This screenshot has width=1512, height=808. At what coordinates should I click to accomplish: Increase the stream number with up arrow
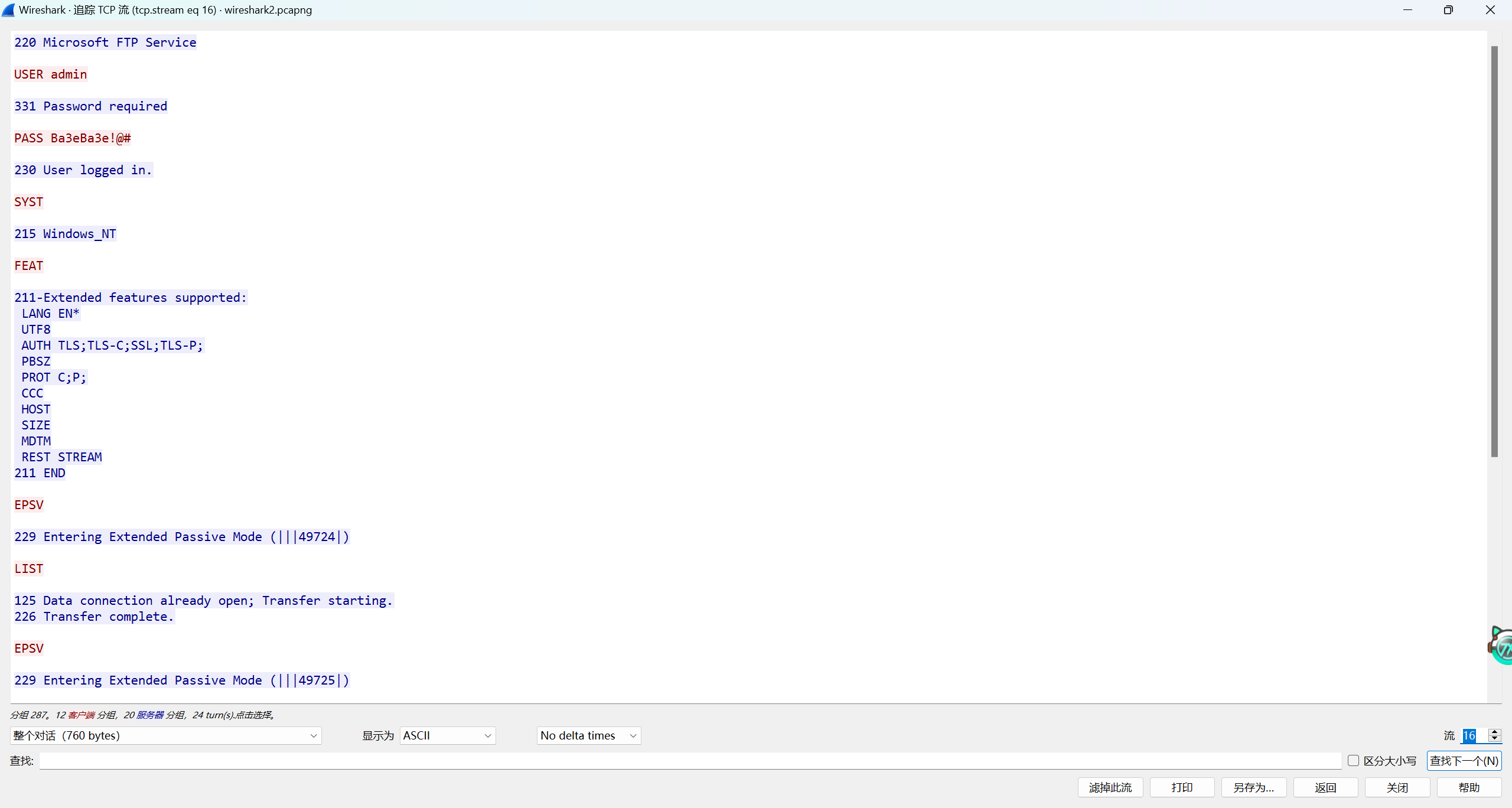[1495, 732]
